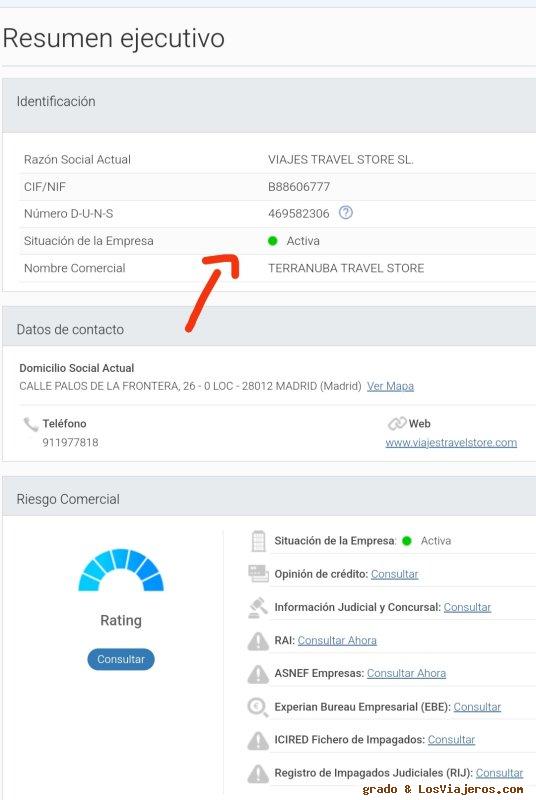Click the D-U-N-S help question mark icon

346,212
